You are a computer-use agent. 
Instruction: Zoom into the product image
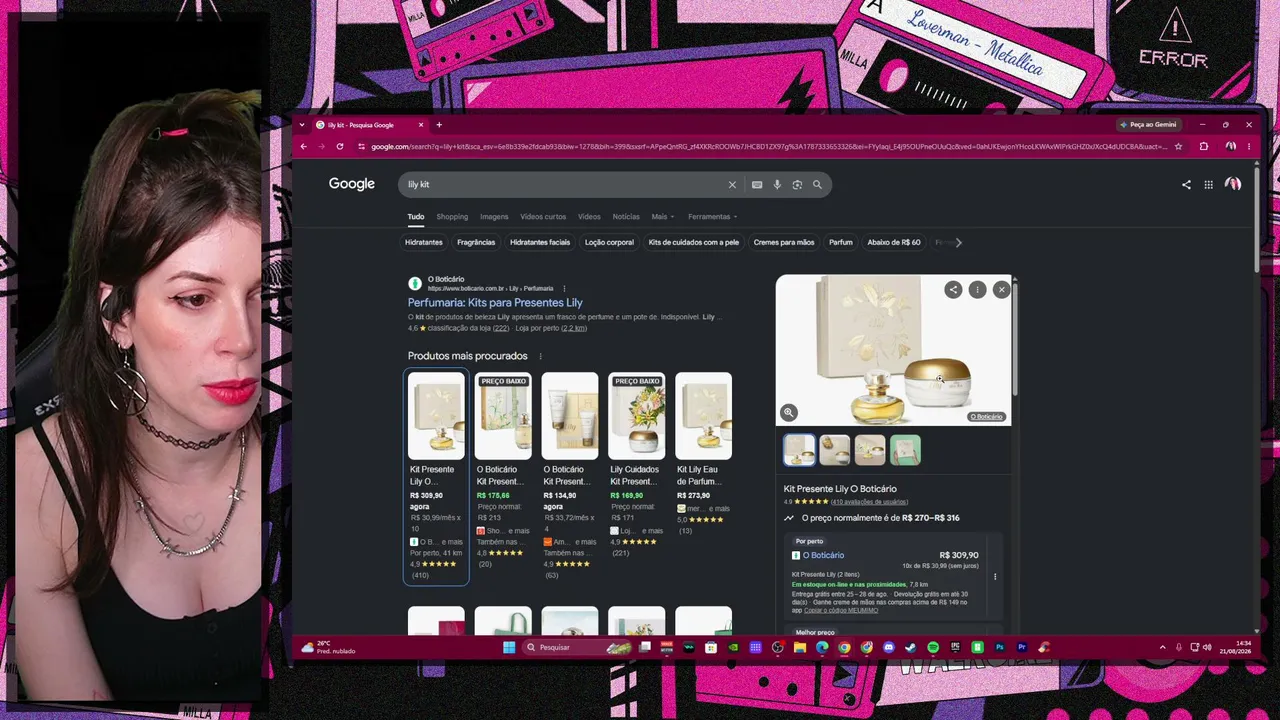(789, 412)
